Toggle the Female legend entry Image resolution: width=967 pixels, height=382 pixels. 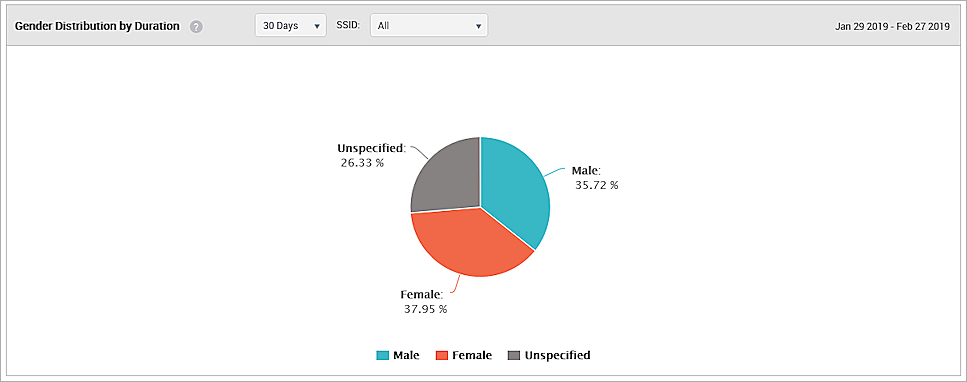pos(464,355)
